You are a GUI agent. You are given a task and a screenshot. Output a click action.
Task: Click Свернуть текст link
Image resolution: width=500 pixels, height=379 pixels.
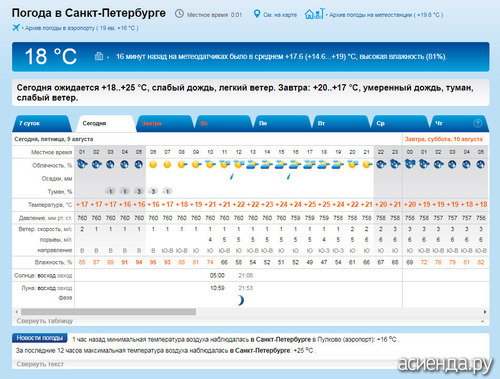(x=40, y=364)
